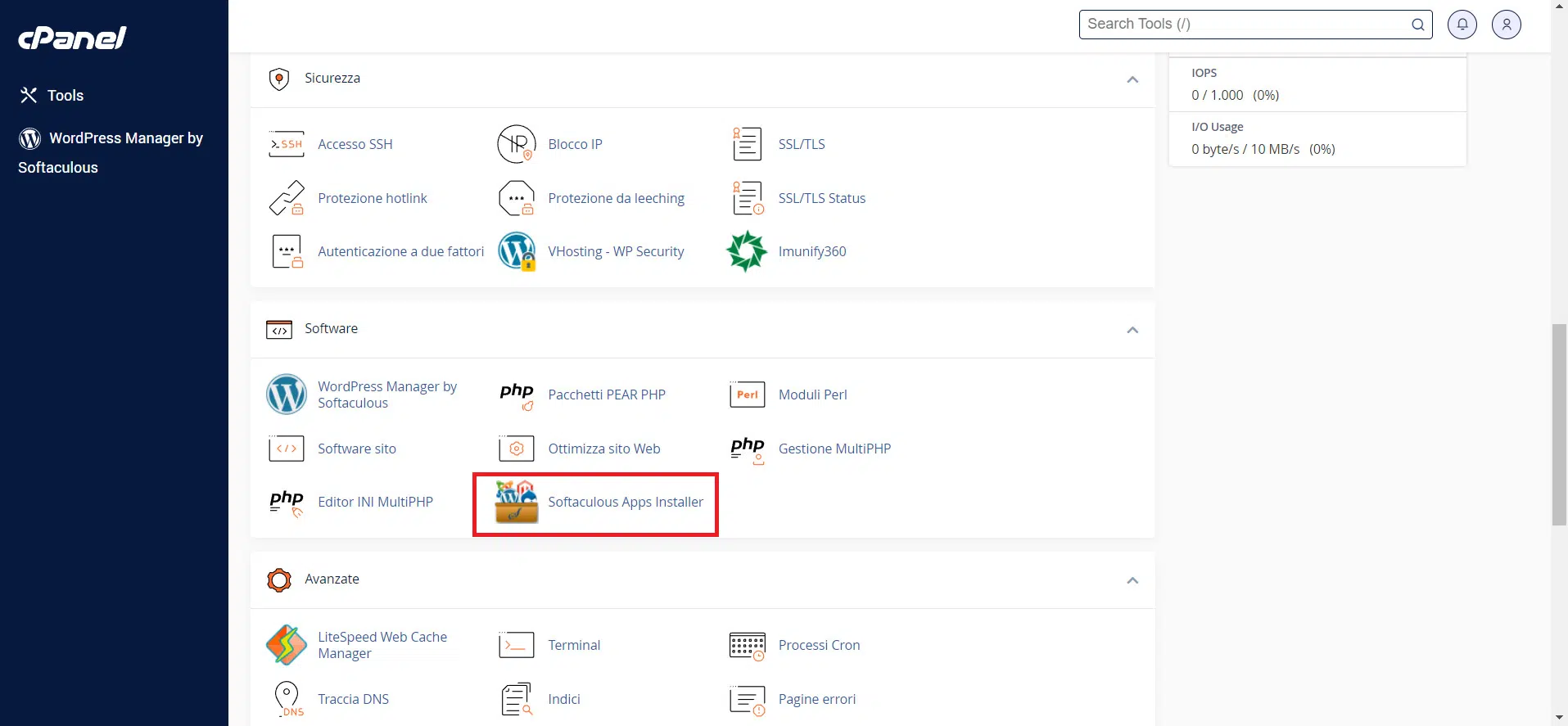Collapse the Avanzate section
The image size is (1568, 726).
click(1132, 580)
